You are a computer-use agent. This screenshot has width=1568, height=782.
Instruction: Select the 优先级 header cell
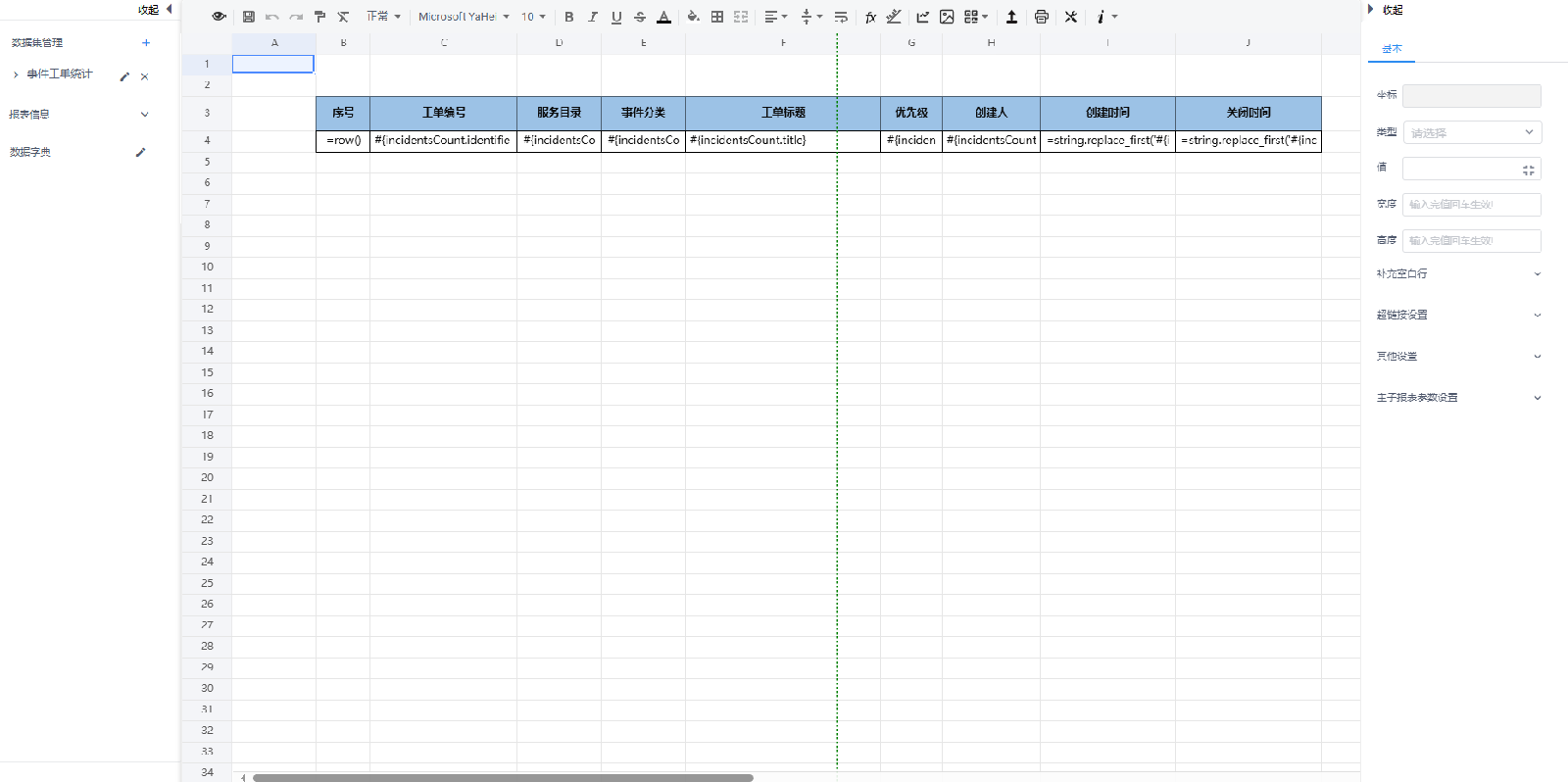[911, 113]
